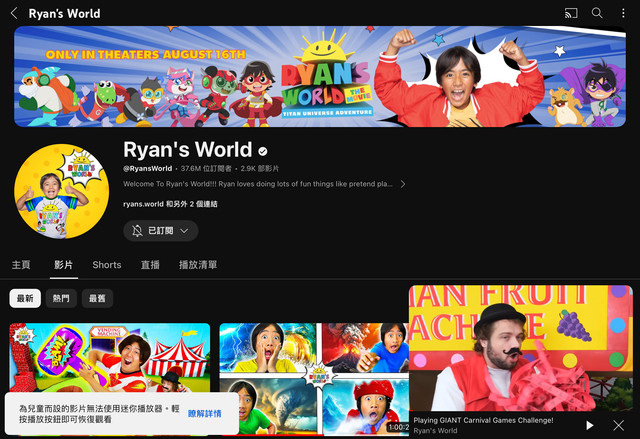Tap the mini player video preview
The image size is (640, 439).
(x=521, y=348)
